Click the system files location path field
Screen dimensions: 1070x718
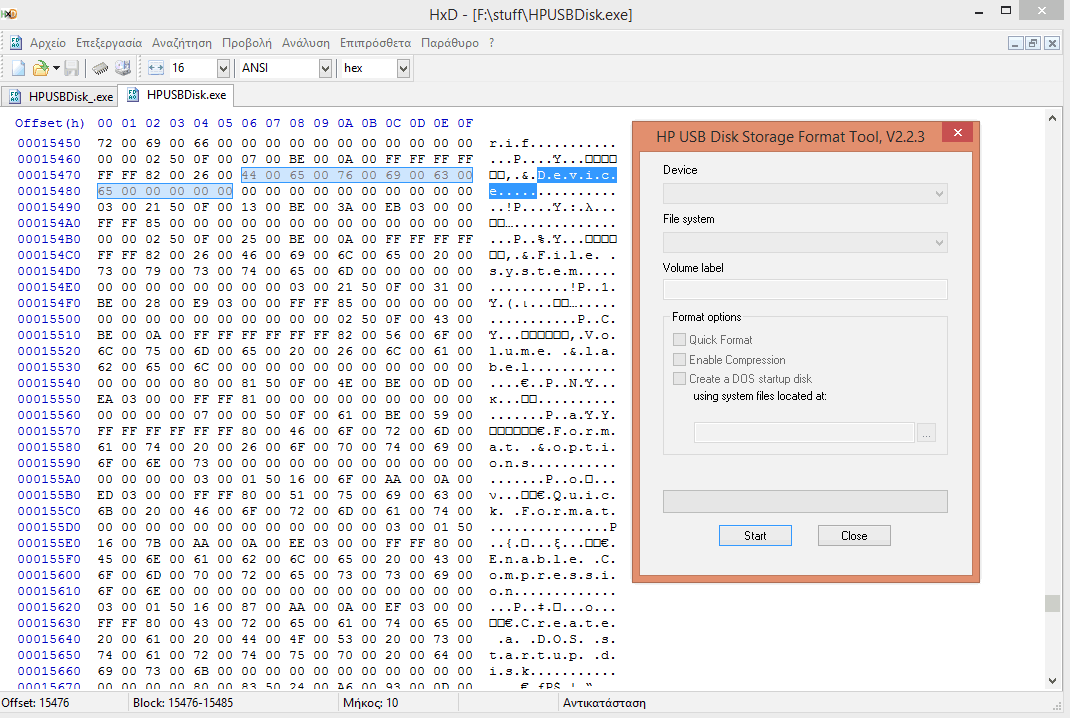(804, 433)
